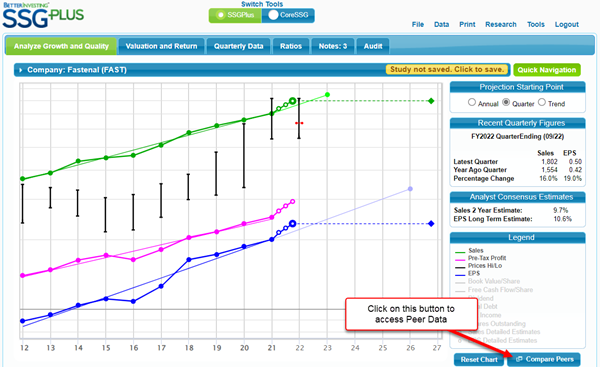Click the Latest Quarter sales value 1,802
This screenshot has width=600, height=367.
[x=549, y=161]
